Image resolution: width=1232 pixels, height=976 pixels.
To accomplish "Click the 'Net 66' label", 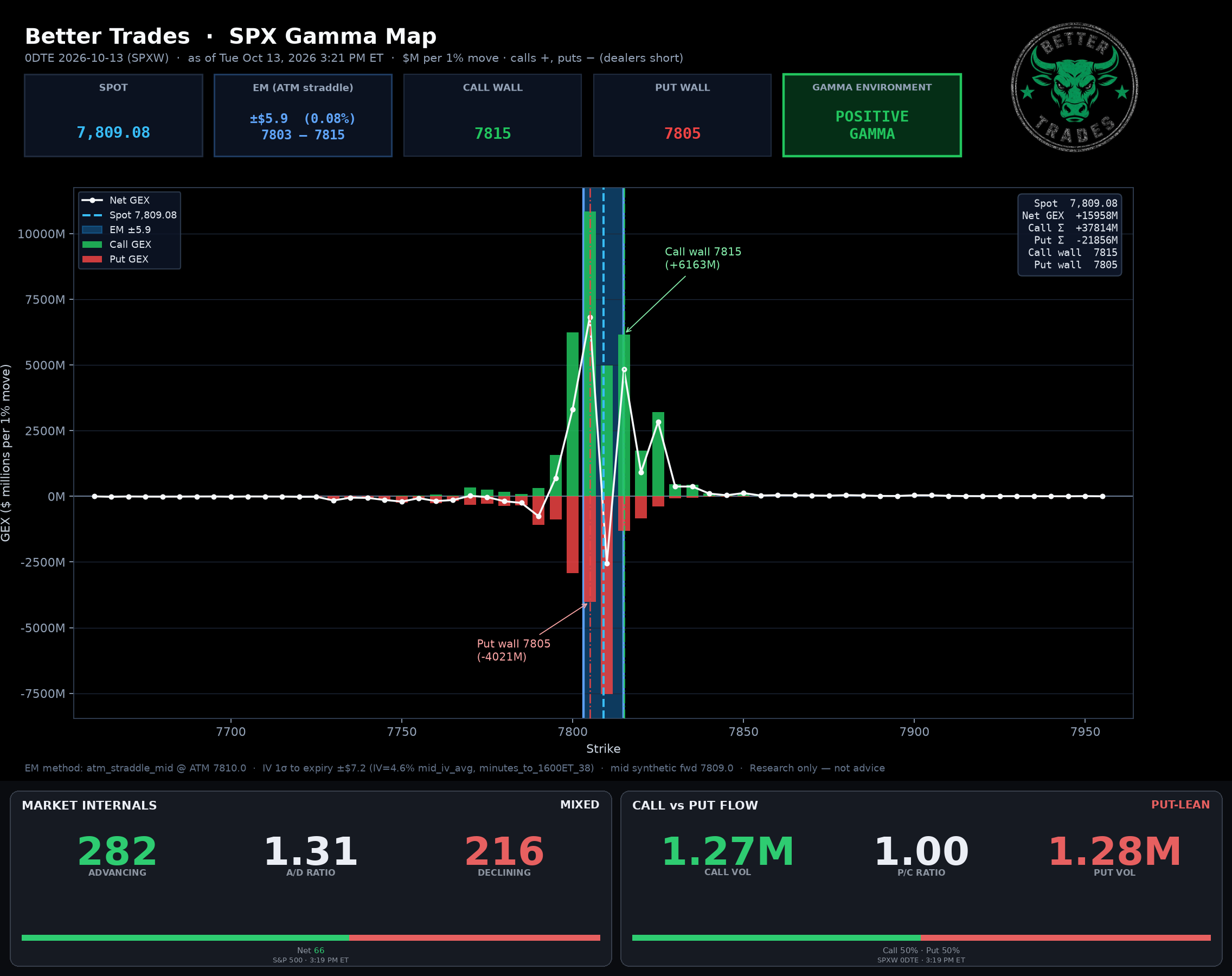I will (x=310, y=951).
